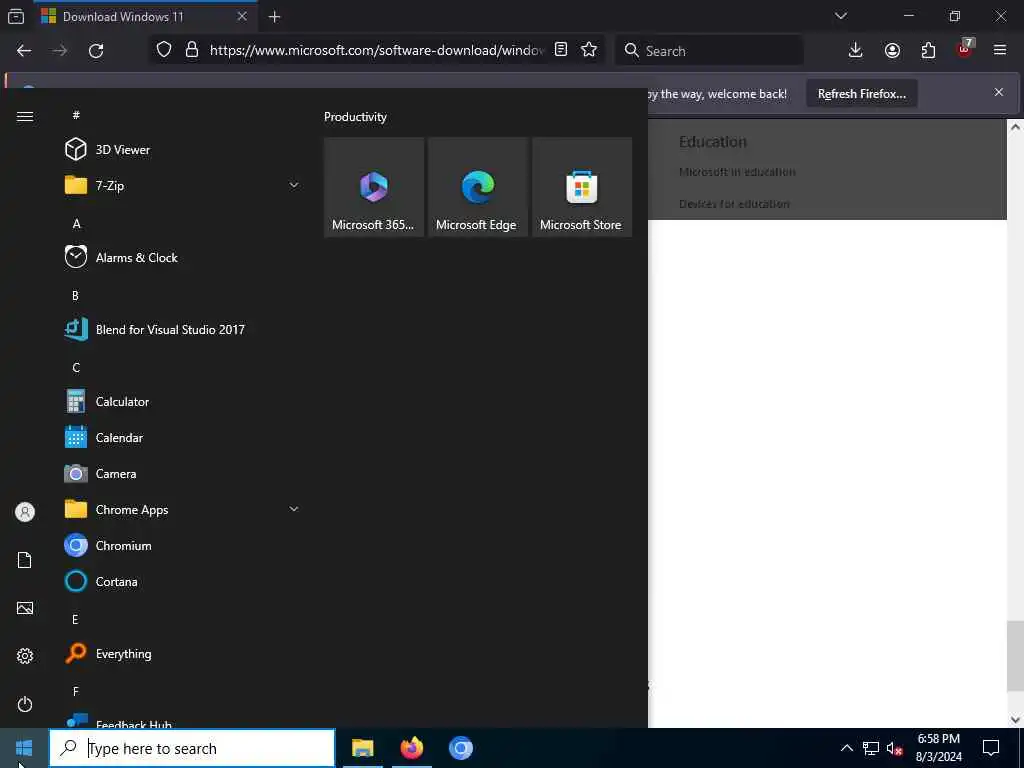Open Settings gear in Start sidebar
This screenshot has height=768, width=1024.
[25, 656]
